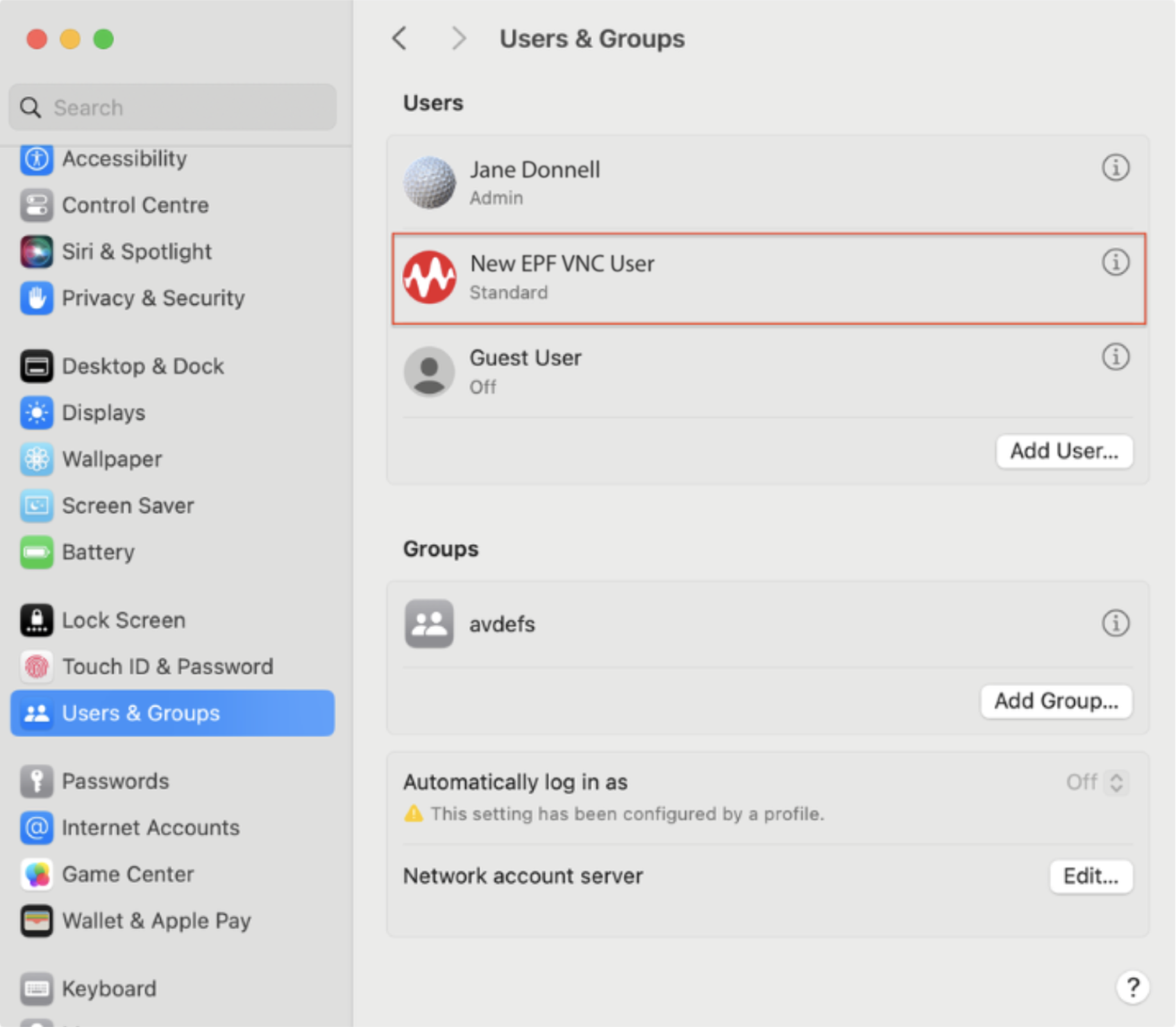Show info for Jane Donnell
Viewport: 1176px width, 1027px height.
[x=1116, y=168]
